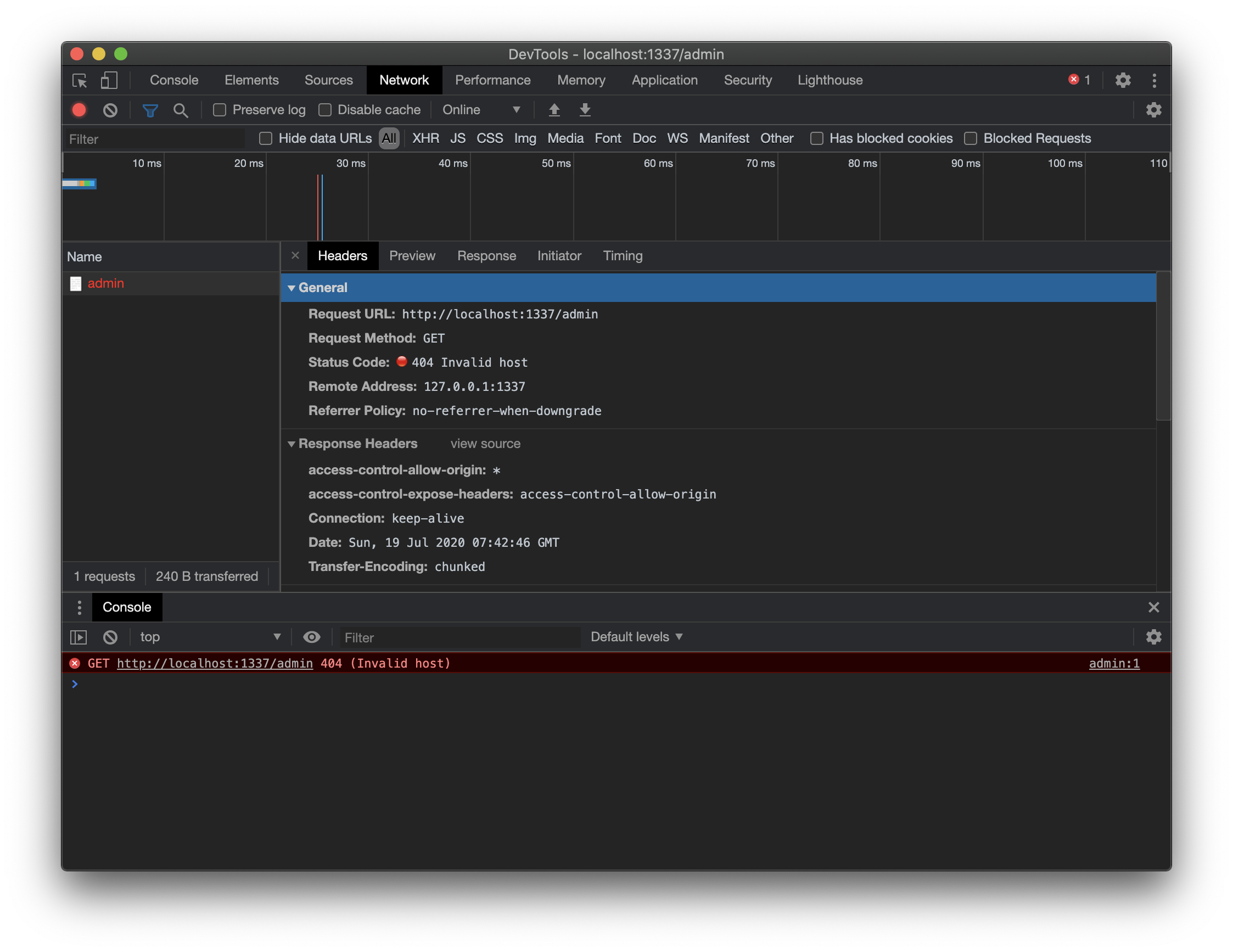Screen dimensions: 1233x952
Task: Enable the Preserve log checkbox
Action: pyautogui.click(x=220, y=110)
